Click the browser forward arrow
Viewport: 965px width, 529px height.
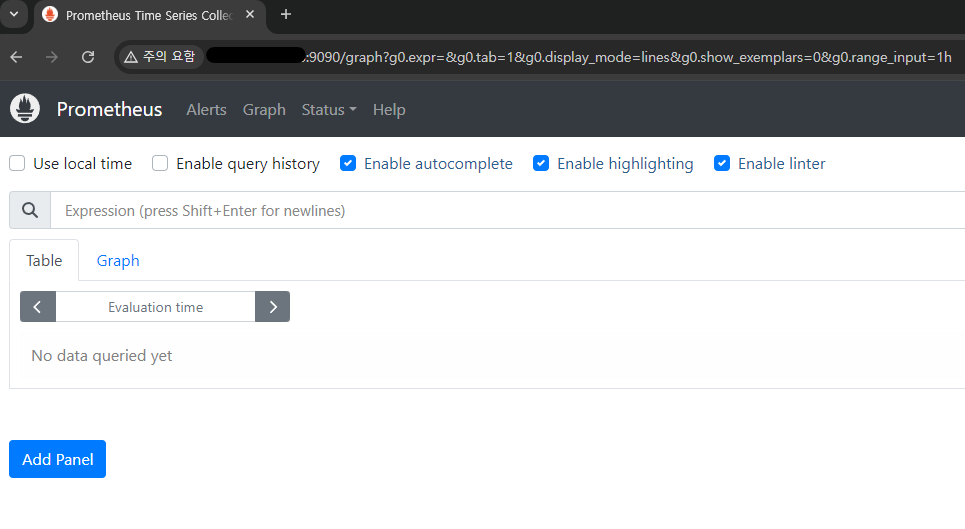[x=52, y=57]
